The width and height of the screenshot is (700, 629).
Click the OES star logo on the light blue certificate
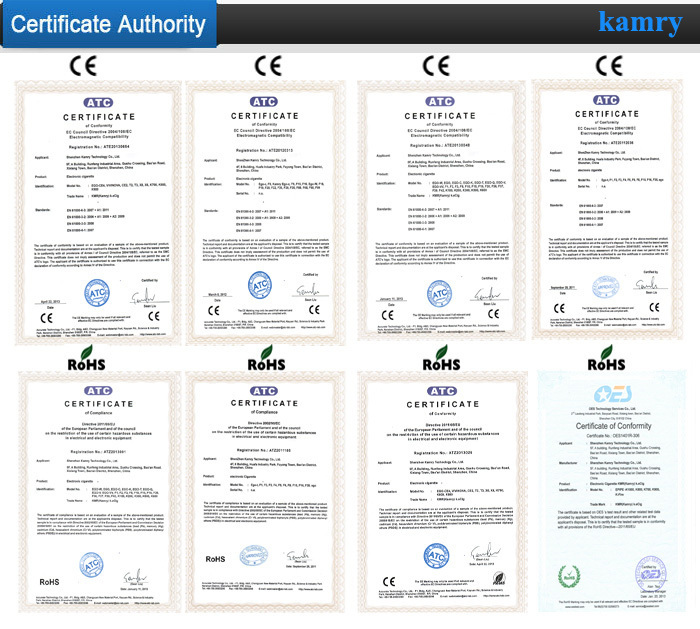click(612, 394)
